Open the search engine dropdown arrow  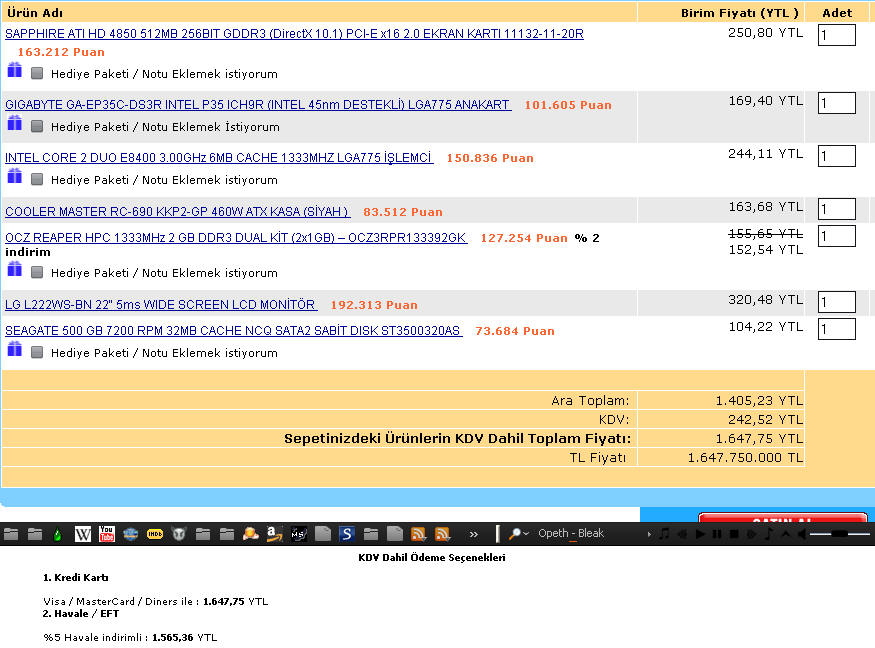pos(525,535)
